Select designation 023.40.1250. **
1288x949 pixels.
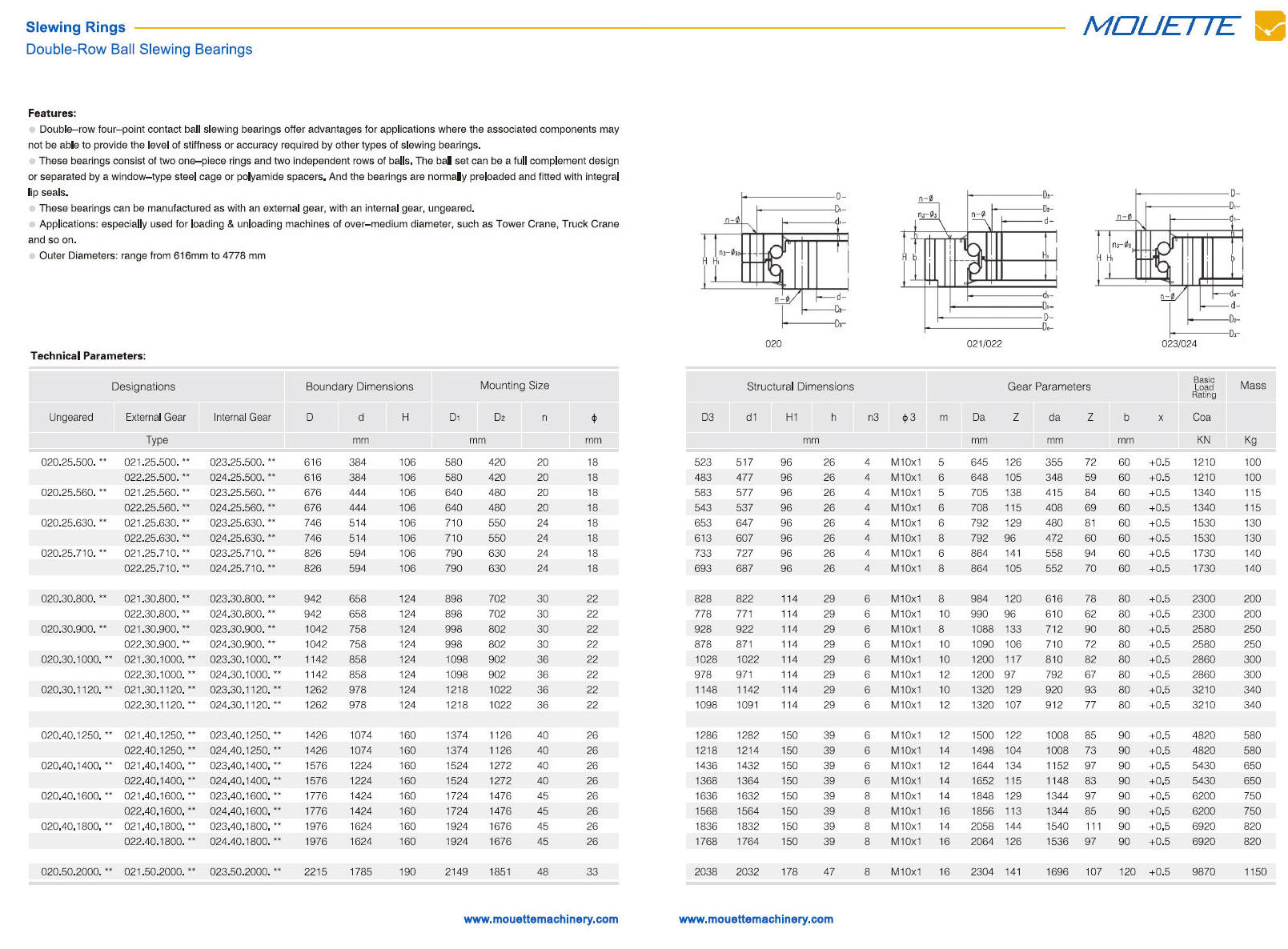[245, 736]
